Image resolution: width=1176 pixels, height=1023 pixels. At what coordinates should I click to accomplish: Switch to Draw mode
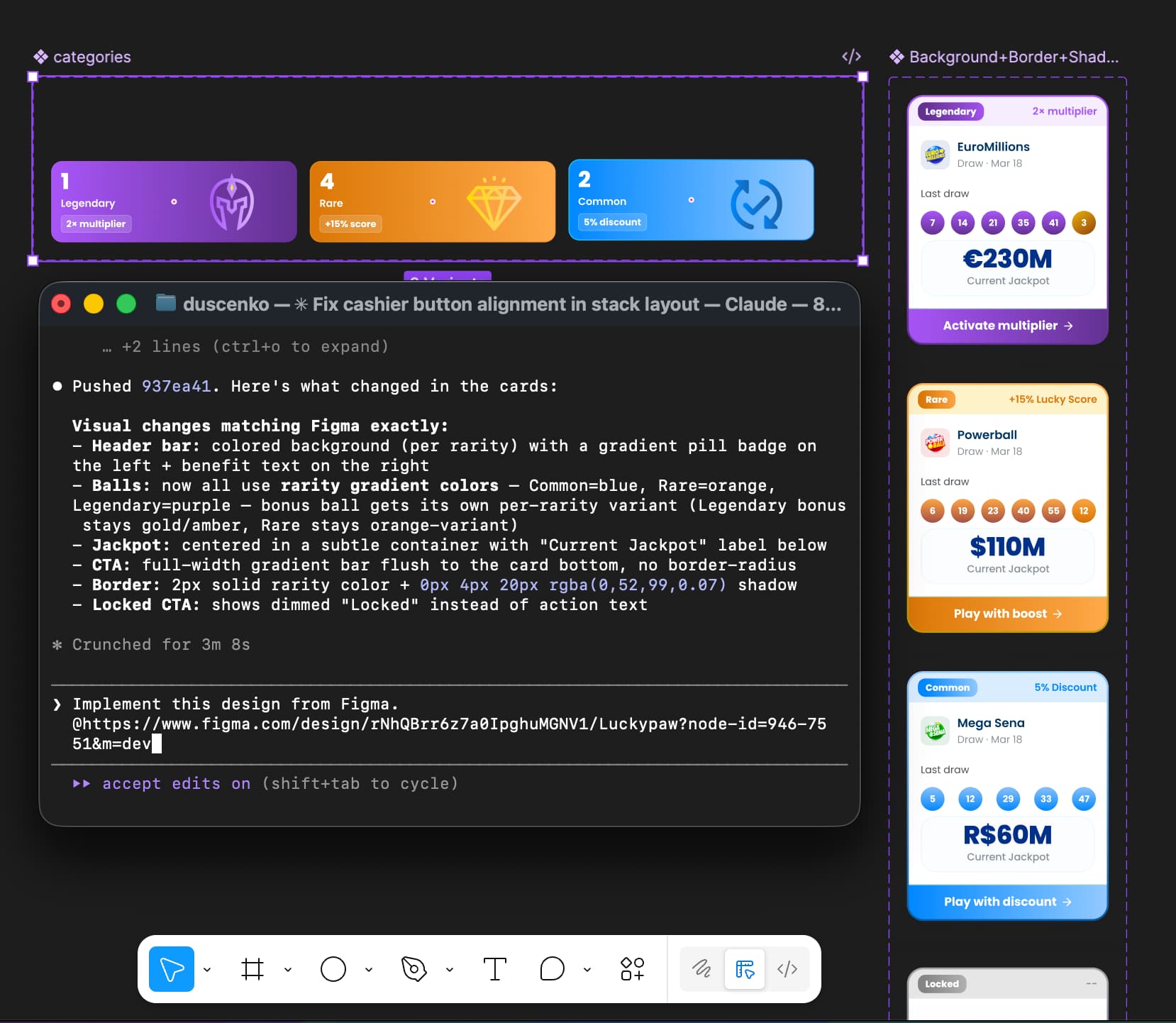pos(701,969)
